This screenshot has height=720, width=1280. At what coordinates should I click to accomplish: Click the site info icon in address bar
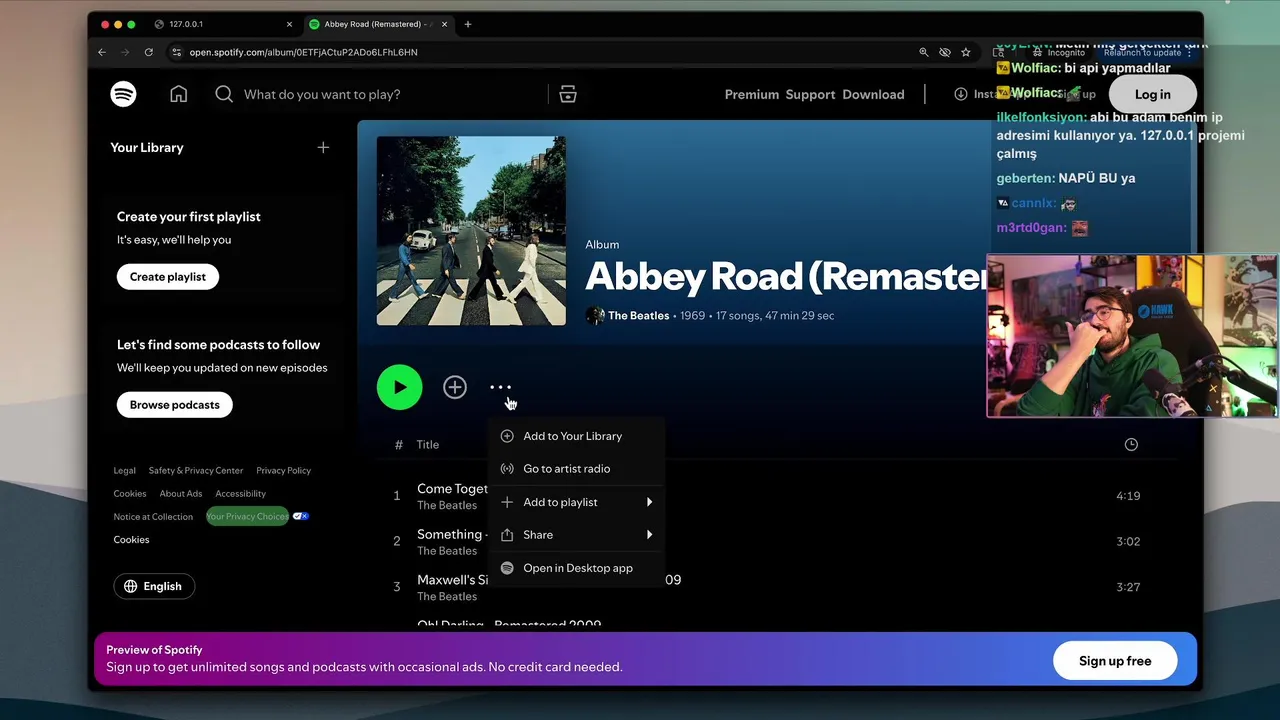coord(177,52)
